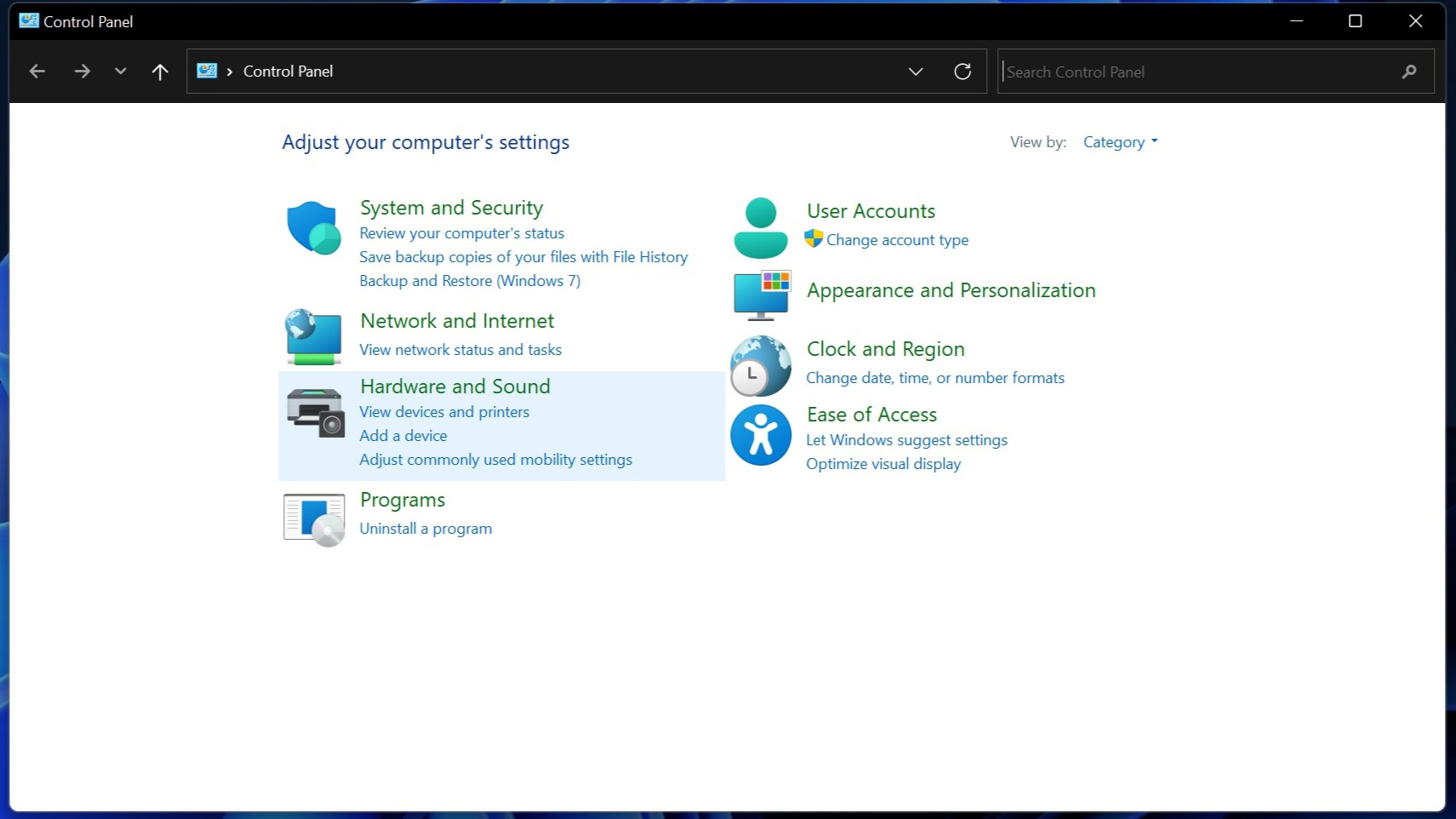This screenshot has width=1456, height=819.
Task: Open System and Security heading
Action: tap(451, 208)
